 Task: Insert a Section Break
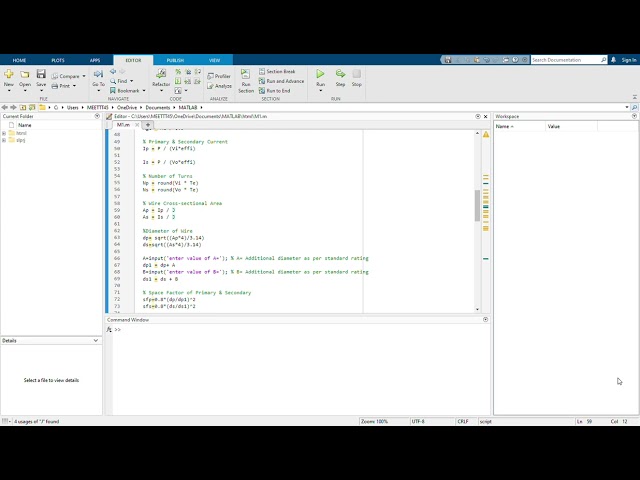click(277, 71)
